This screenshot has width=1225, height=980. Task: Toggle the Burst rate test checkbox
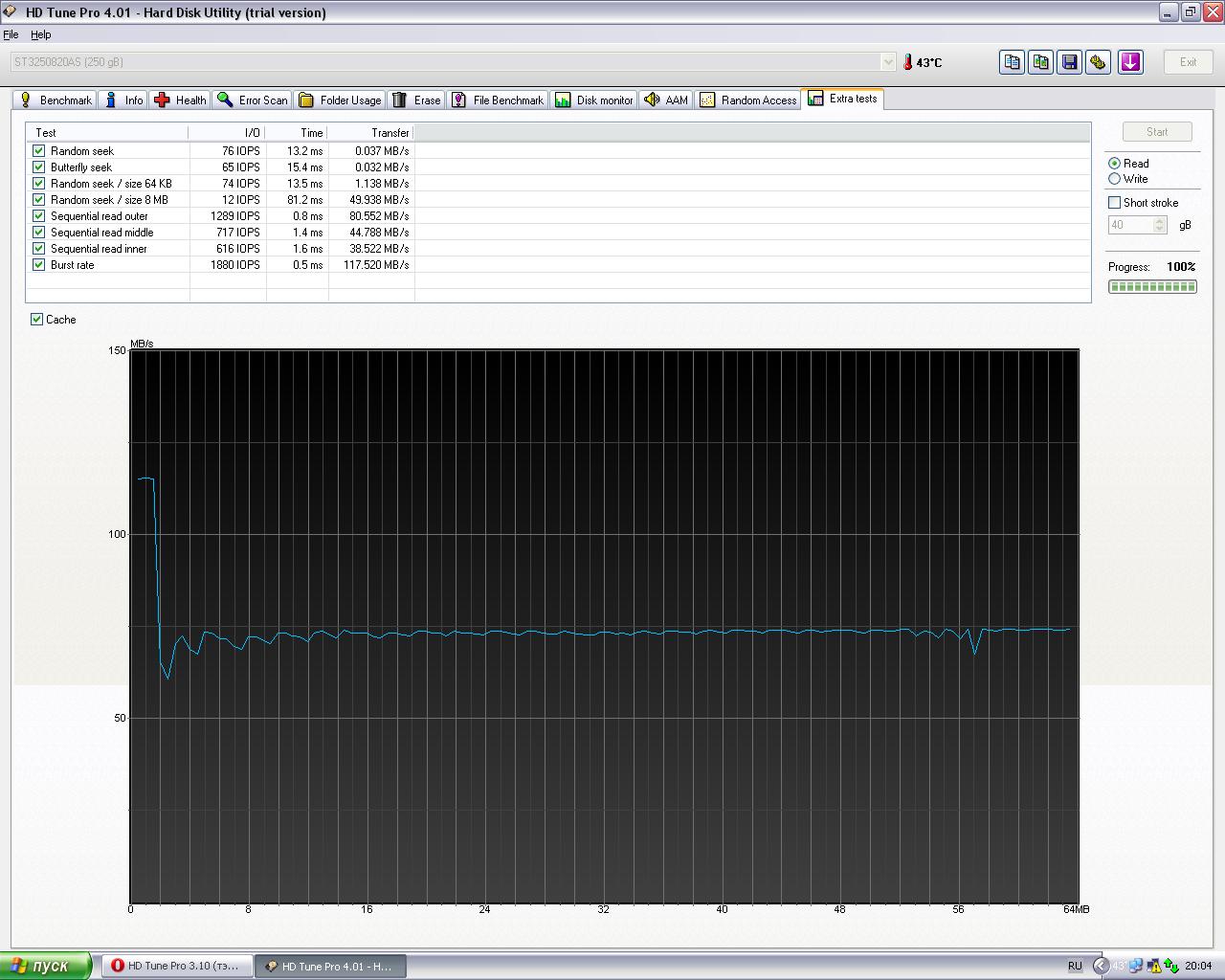pyautogui.click(x=38, y=265)
